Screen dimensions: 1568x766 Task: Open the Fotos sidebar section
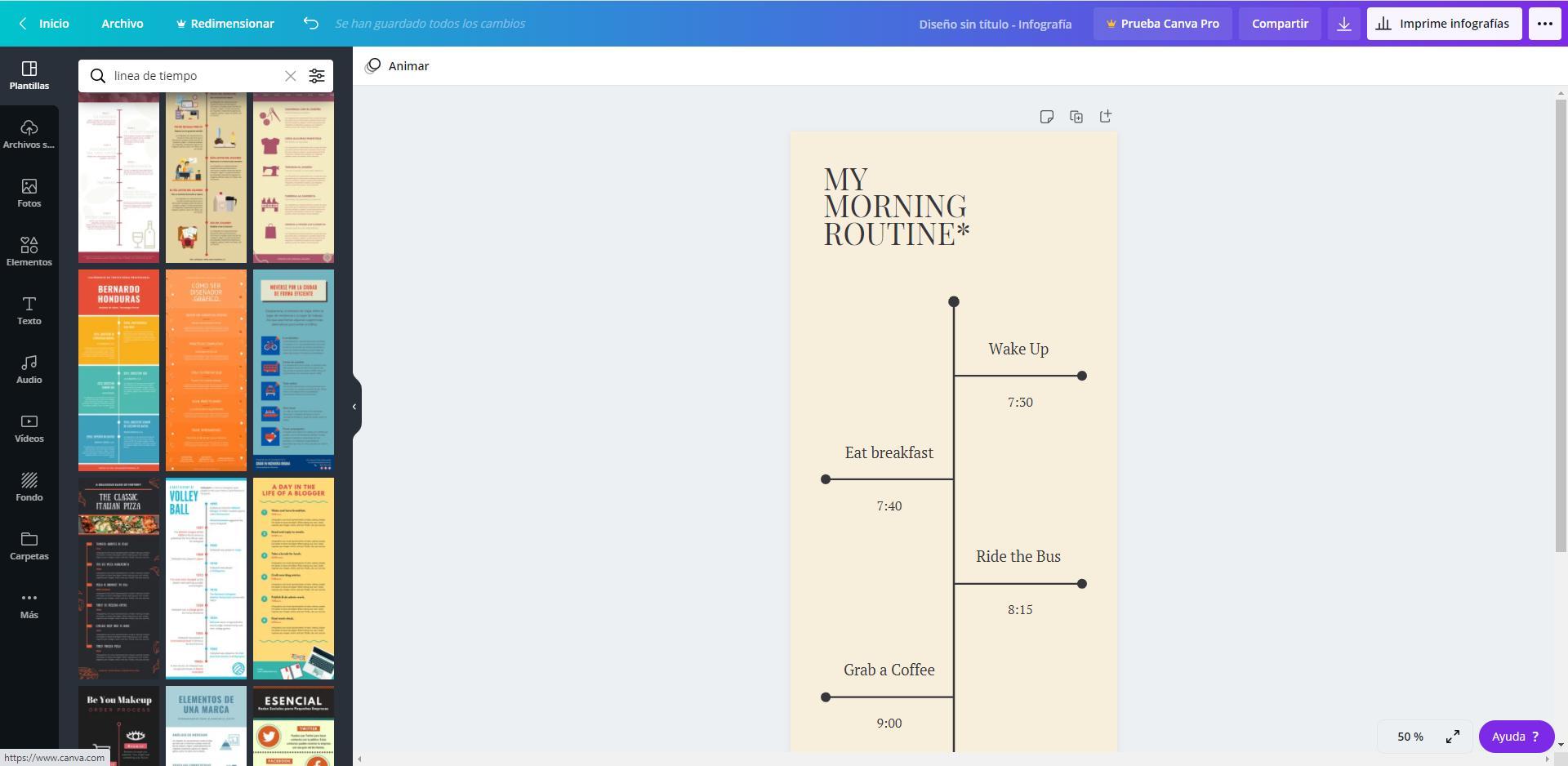pyautogui.click(x=29, y=194)
